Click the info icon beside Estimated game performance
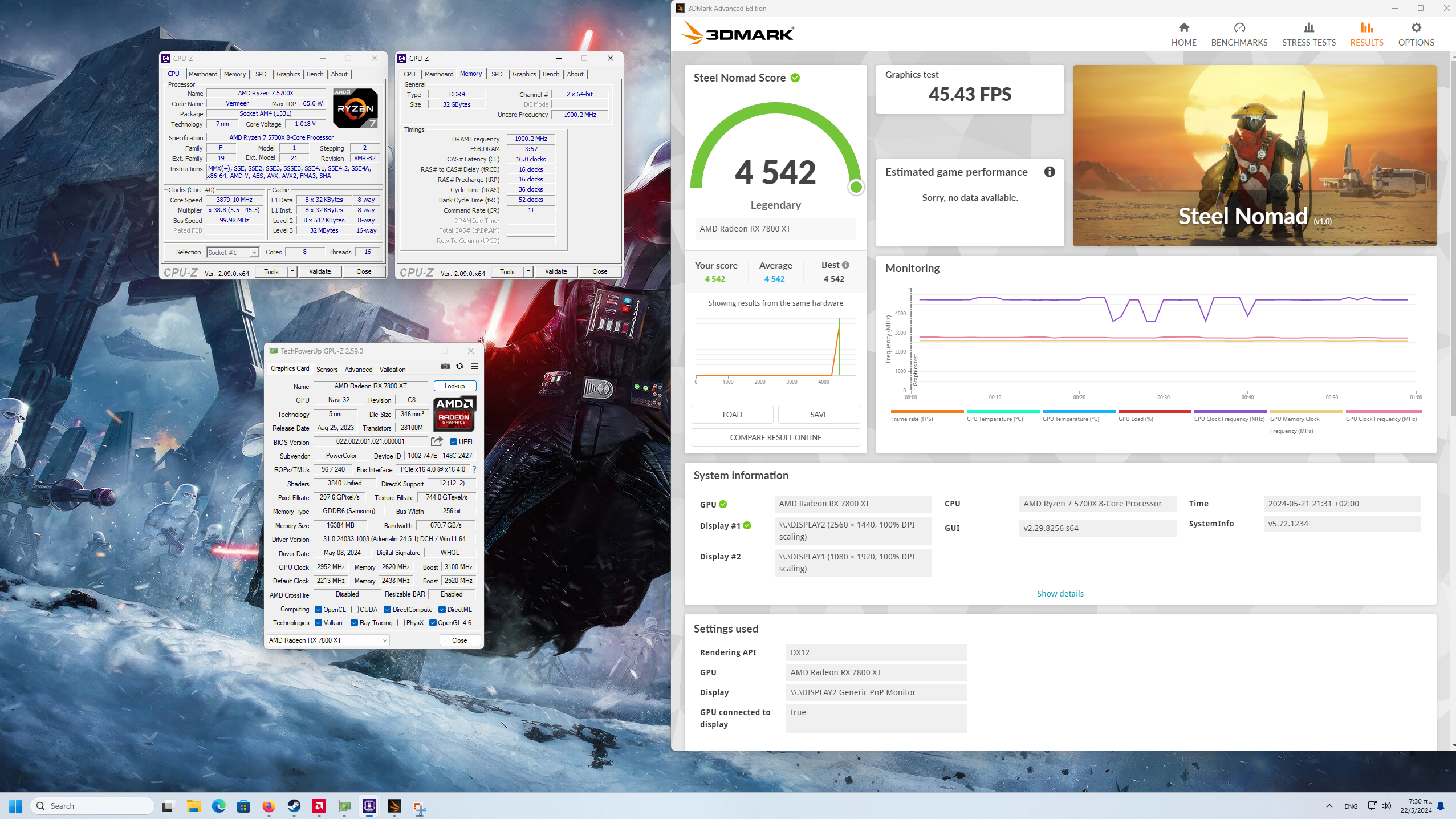This screenshot has width=1456, height=819. click(1050, 172)
